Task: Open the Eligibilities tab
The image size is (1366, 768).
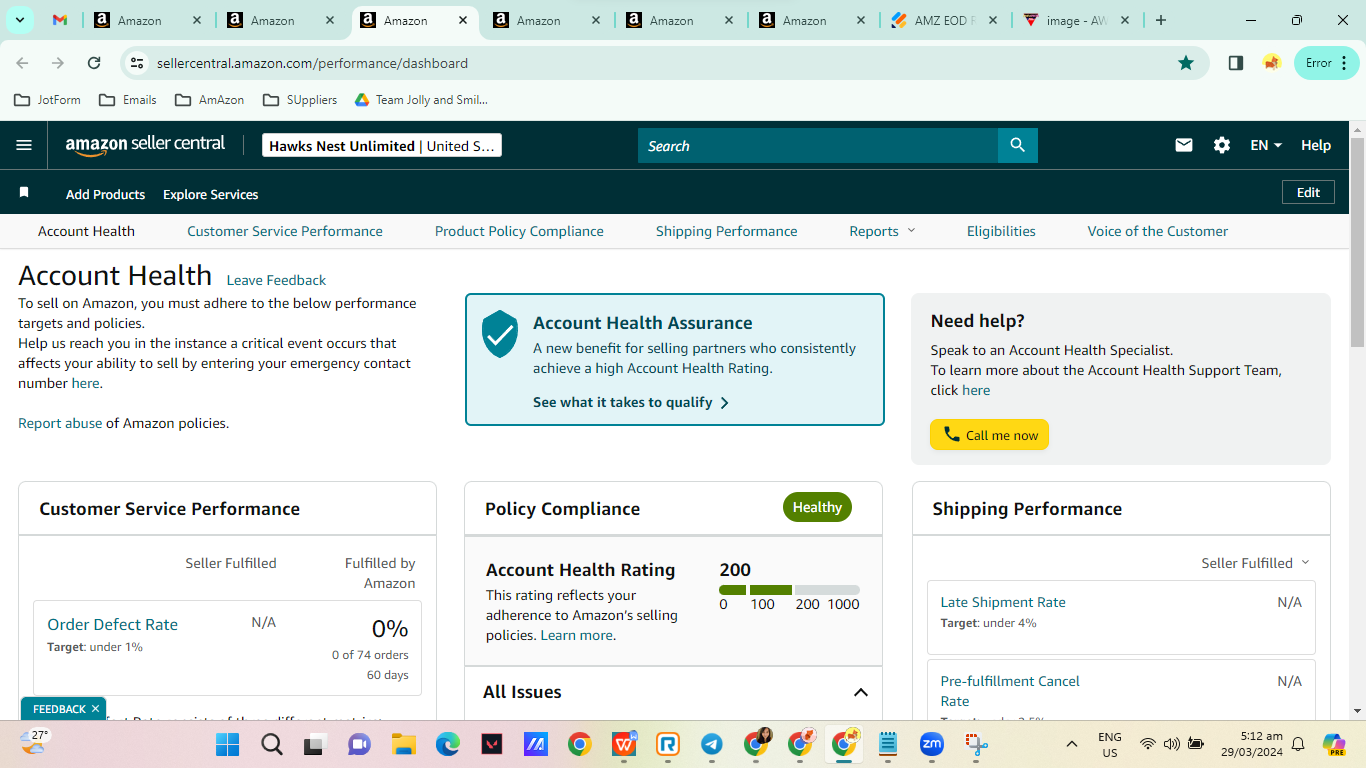Action: click(x=1001, y=231)
